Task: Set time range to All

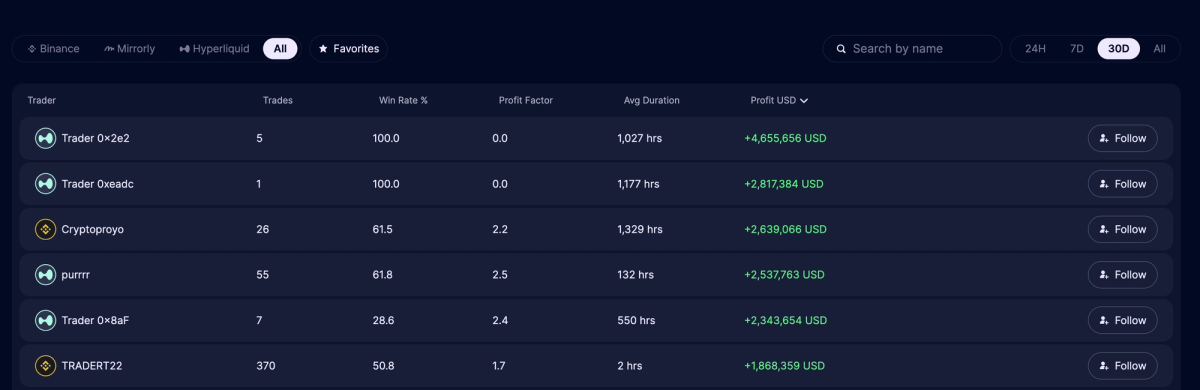Action: pyautogui.click(x=1159, y=48)
